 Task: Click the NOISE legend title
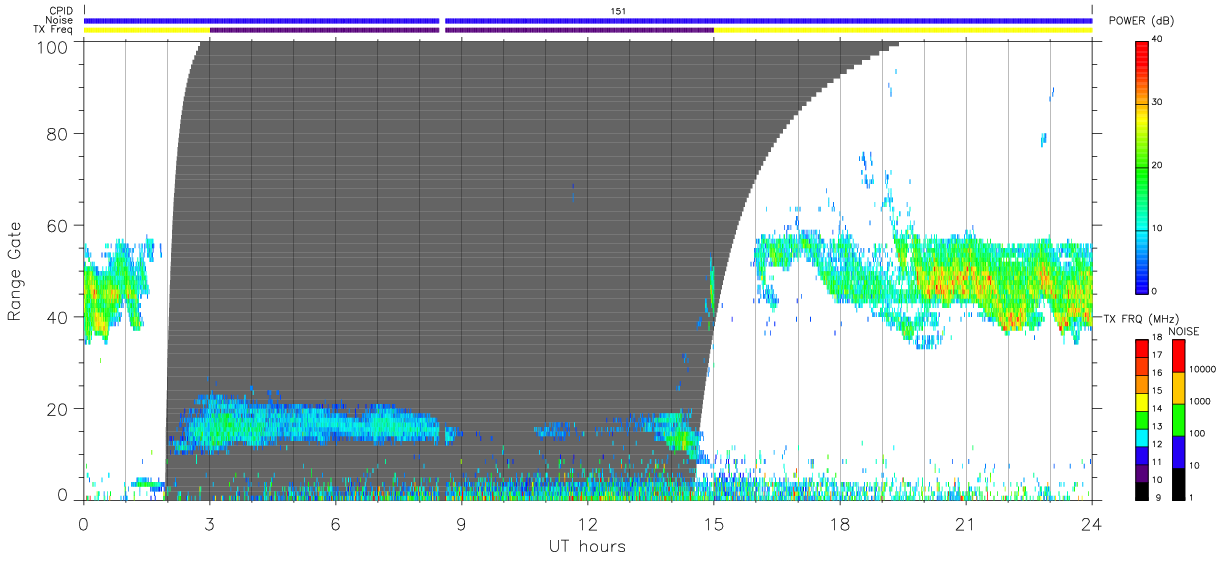tap(1184, 331)
